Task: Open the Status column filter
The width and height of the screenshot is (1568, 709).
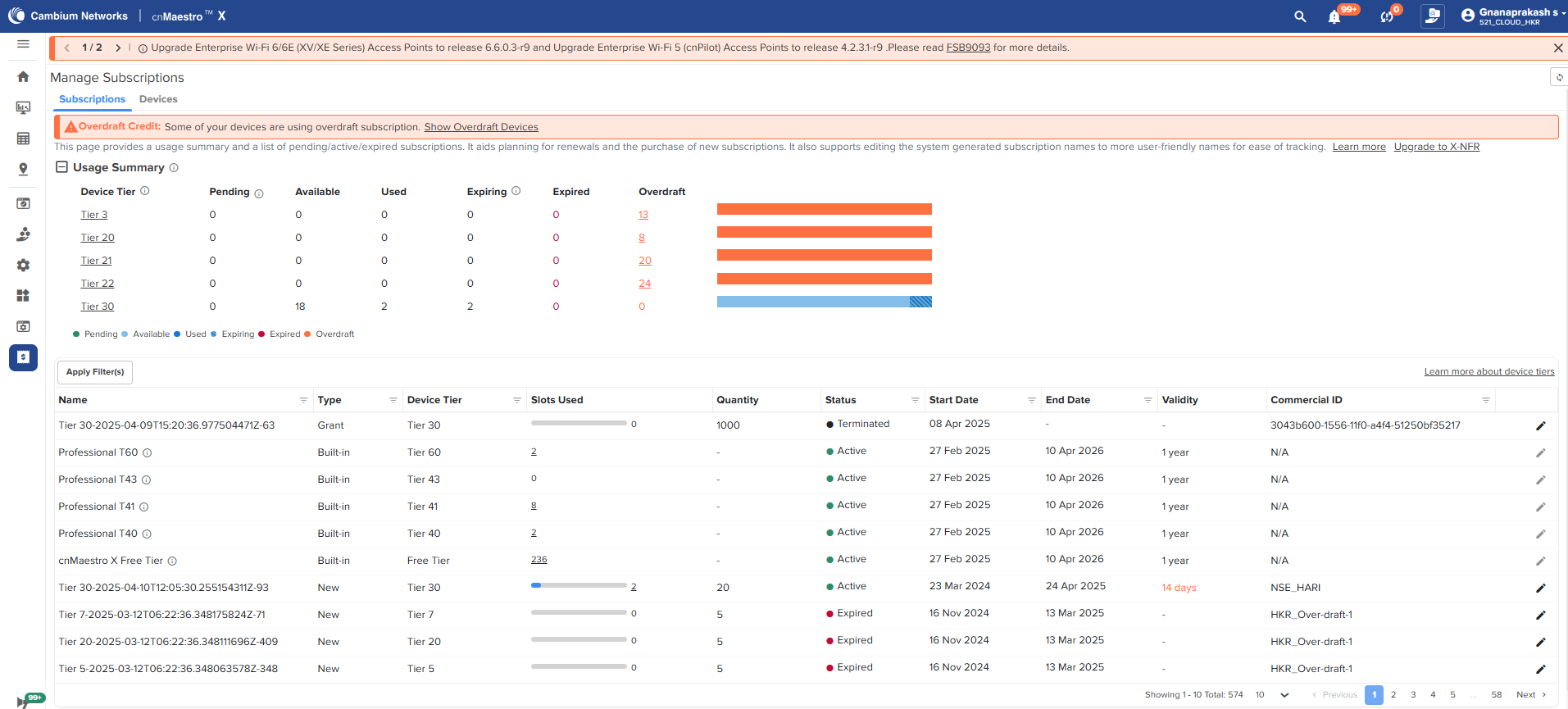Action: coord(915,400)
